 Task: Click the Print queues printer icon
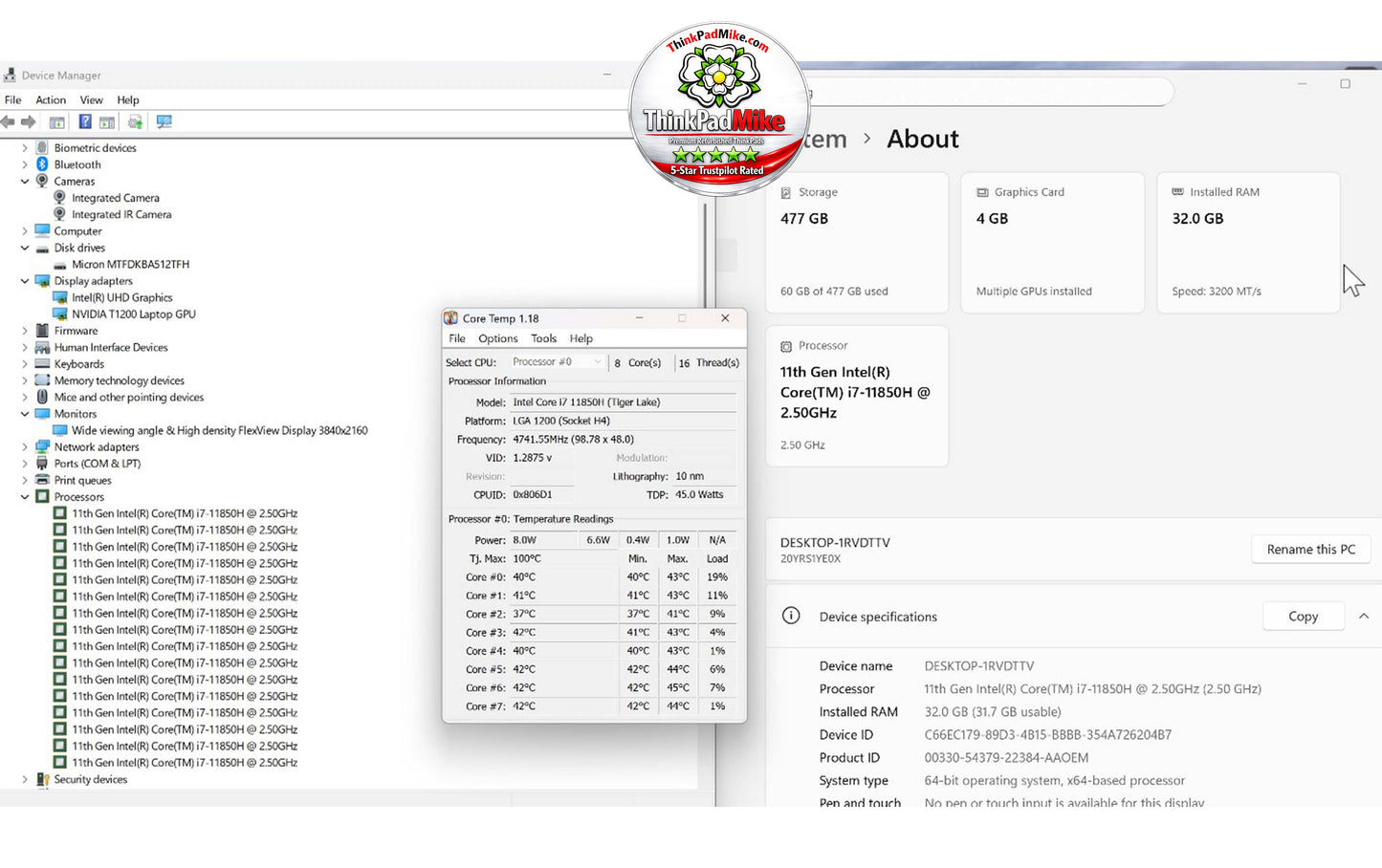[x=42, y=480]
